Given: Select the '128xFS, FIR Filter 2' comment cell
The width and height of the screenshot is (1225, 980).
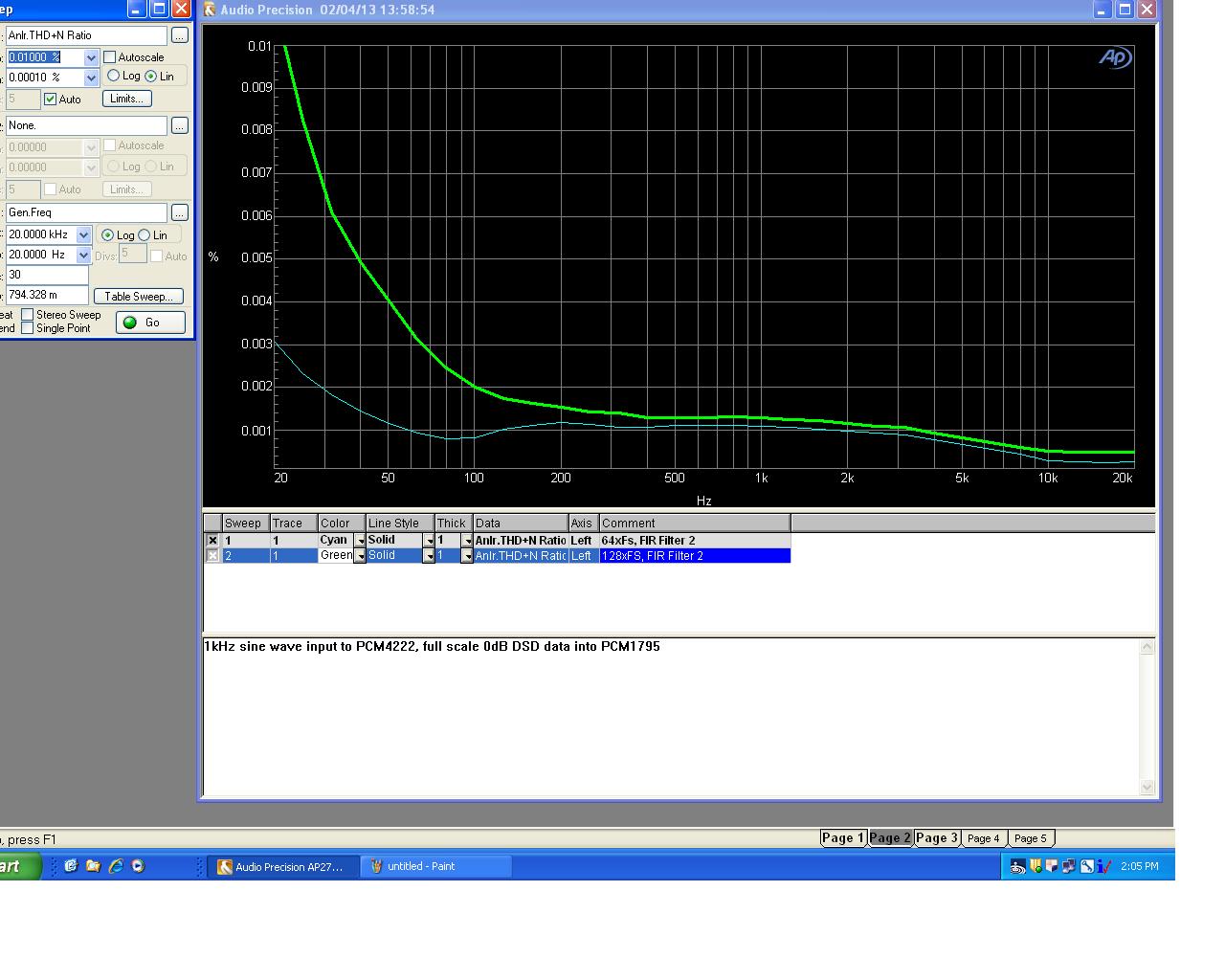Looking at the screenshot, I should 695,556.
